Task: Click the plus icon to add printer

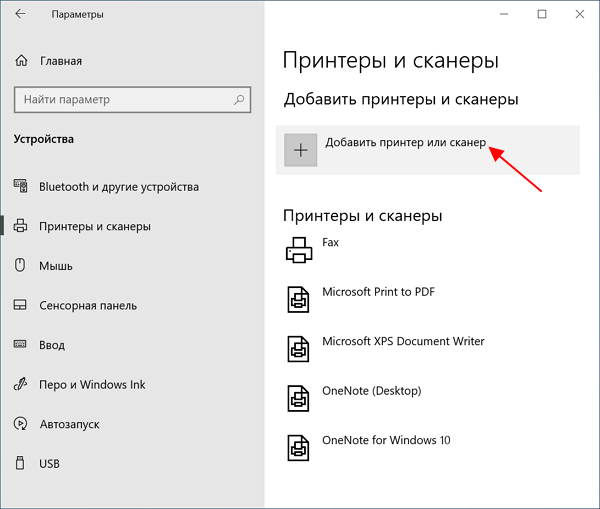Action: click(300, 150)
